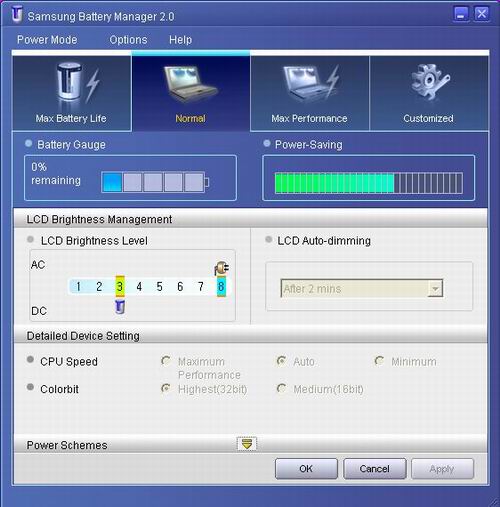Select CPU Speed Minimum radio
The height and width of the screenshot is (507, 500).
(379, 361)
